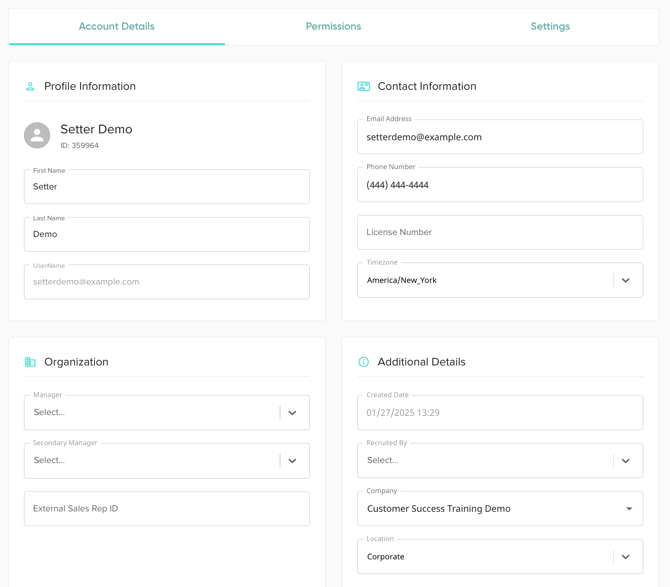670x587 pixels.
Task: Click the Last Name field
Action: [166, 235]
